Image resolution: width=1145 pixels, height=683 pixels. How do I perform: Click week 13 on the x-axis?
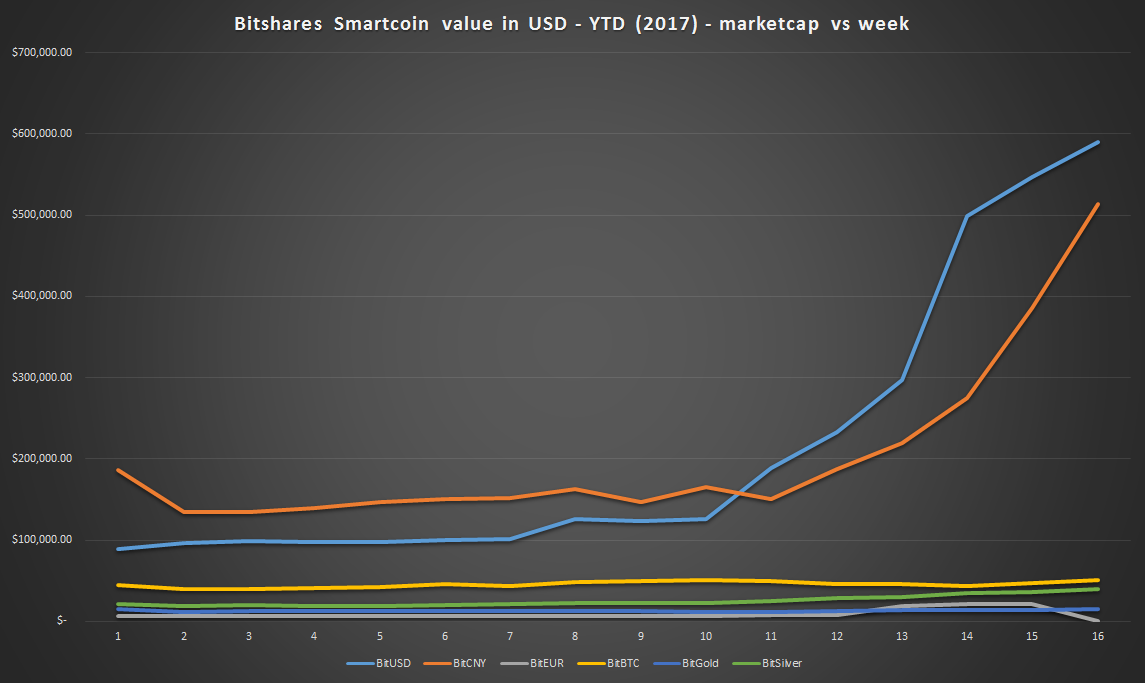tap(902, 637)
